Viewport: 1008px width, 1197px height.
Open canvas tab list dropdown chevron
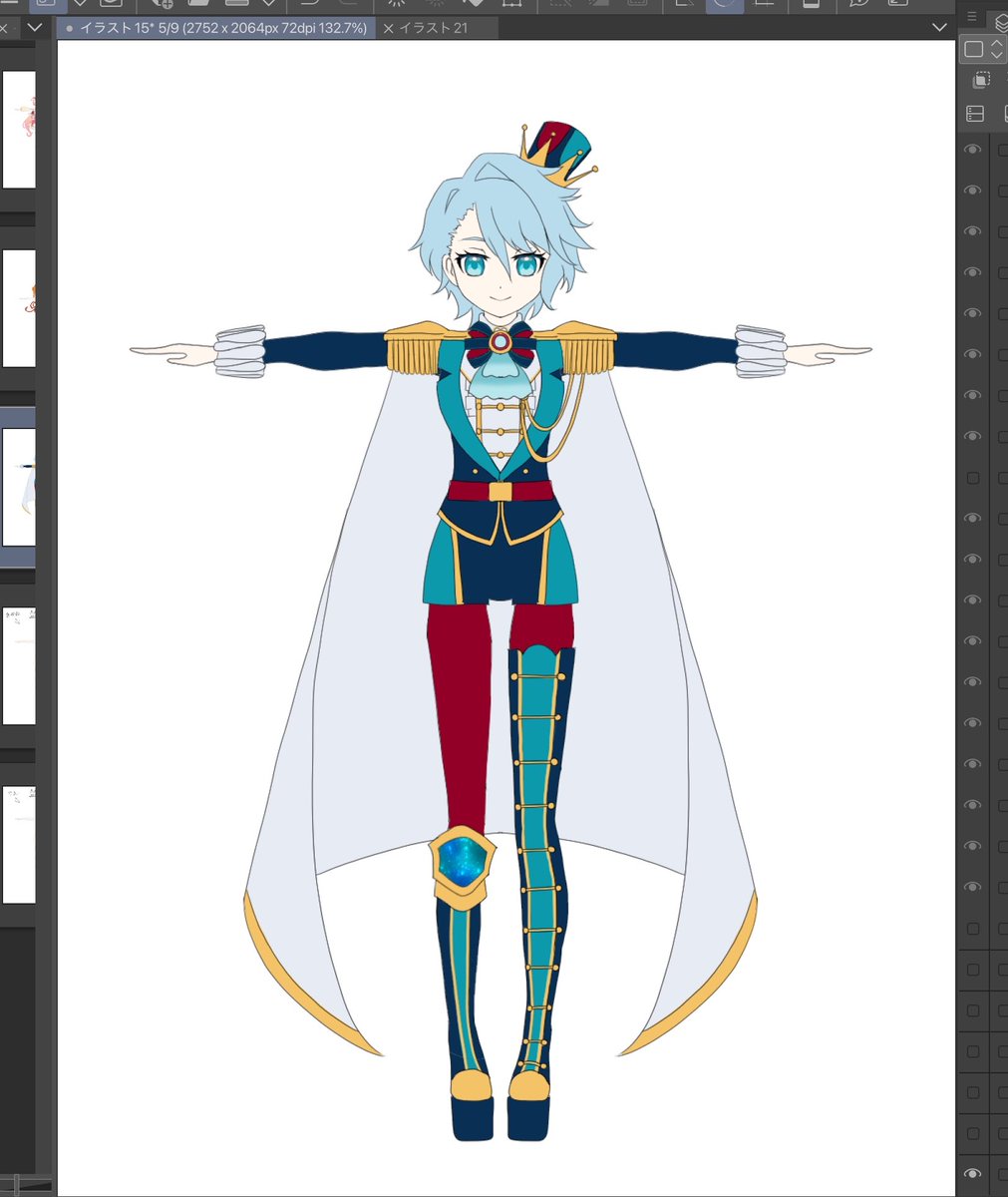pos(939,28)
